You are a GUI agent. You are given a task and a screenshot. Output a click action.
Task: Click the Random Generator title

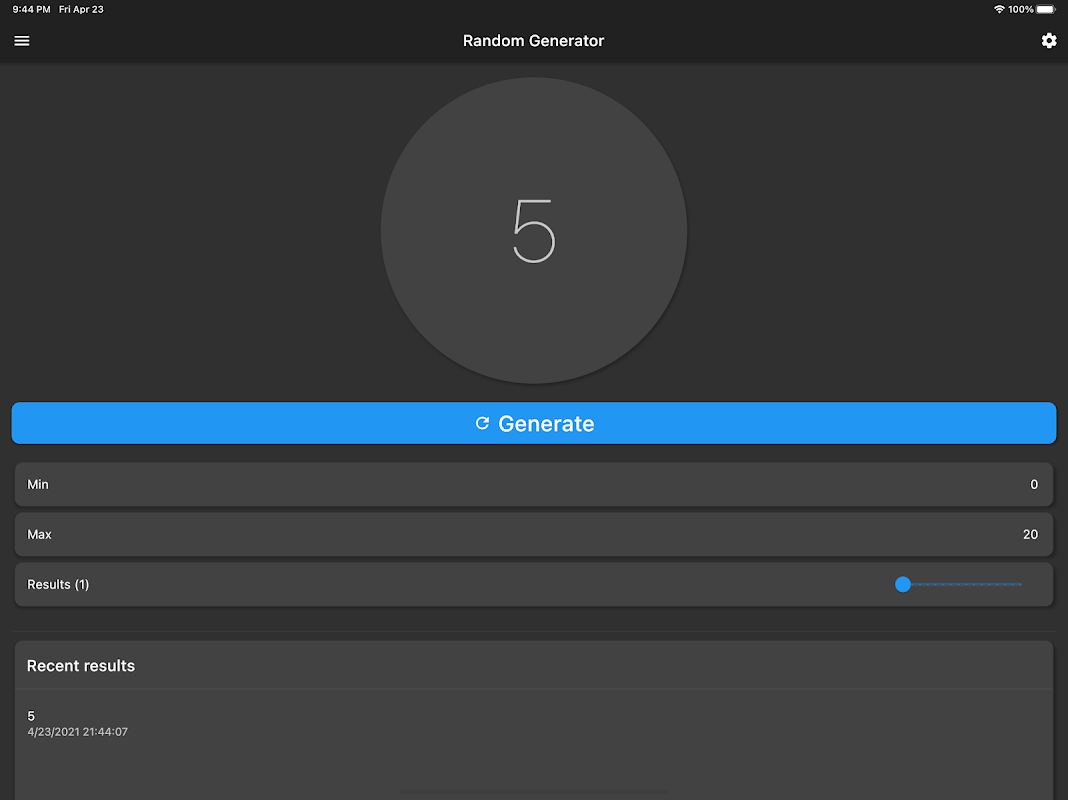[533, 41]
